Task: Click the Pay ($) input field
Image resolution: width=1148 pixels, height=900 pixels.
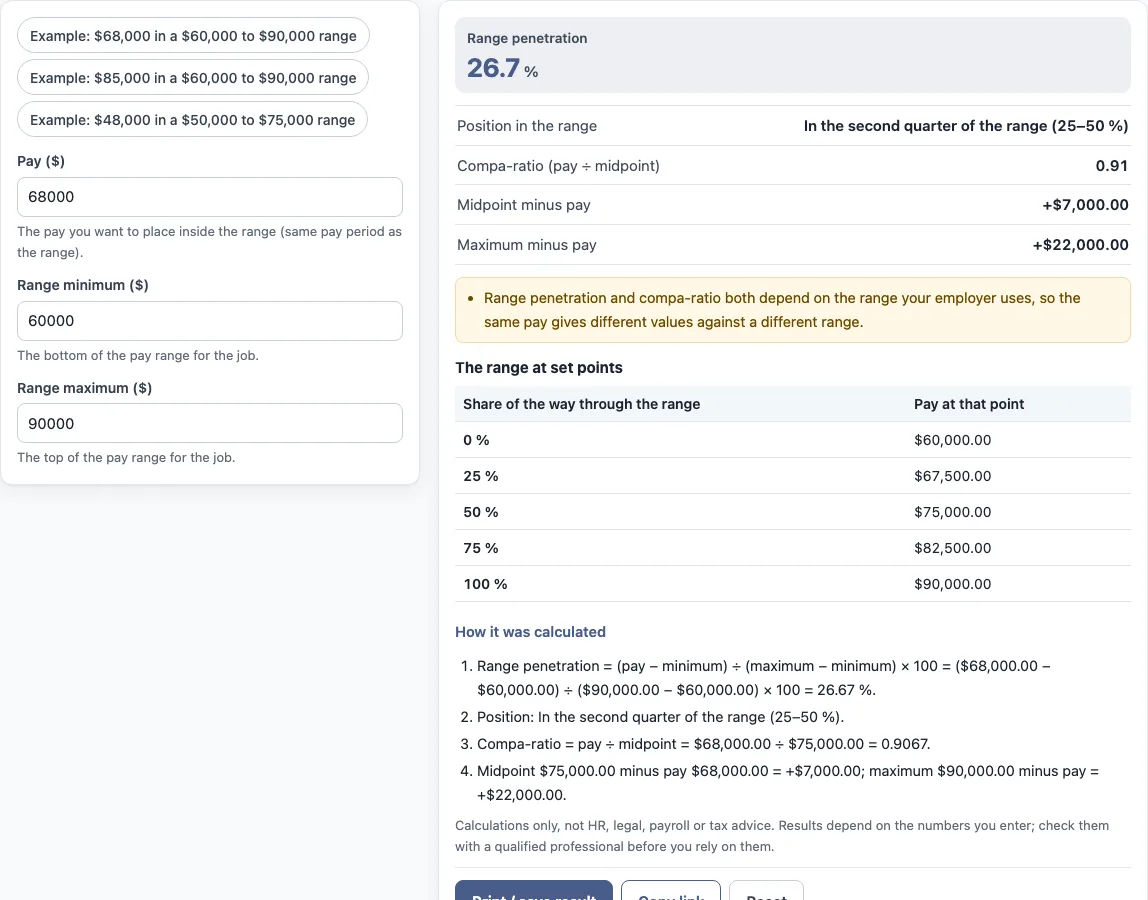Action: (x=210, y=197)
